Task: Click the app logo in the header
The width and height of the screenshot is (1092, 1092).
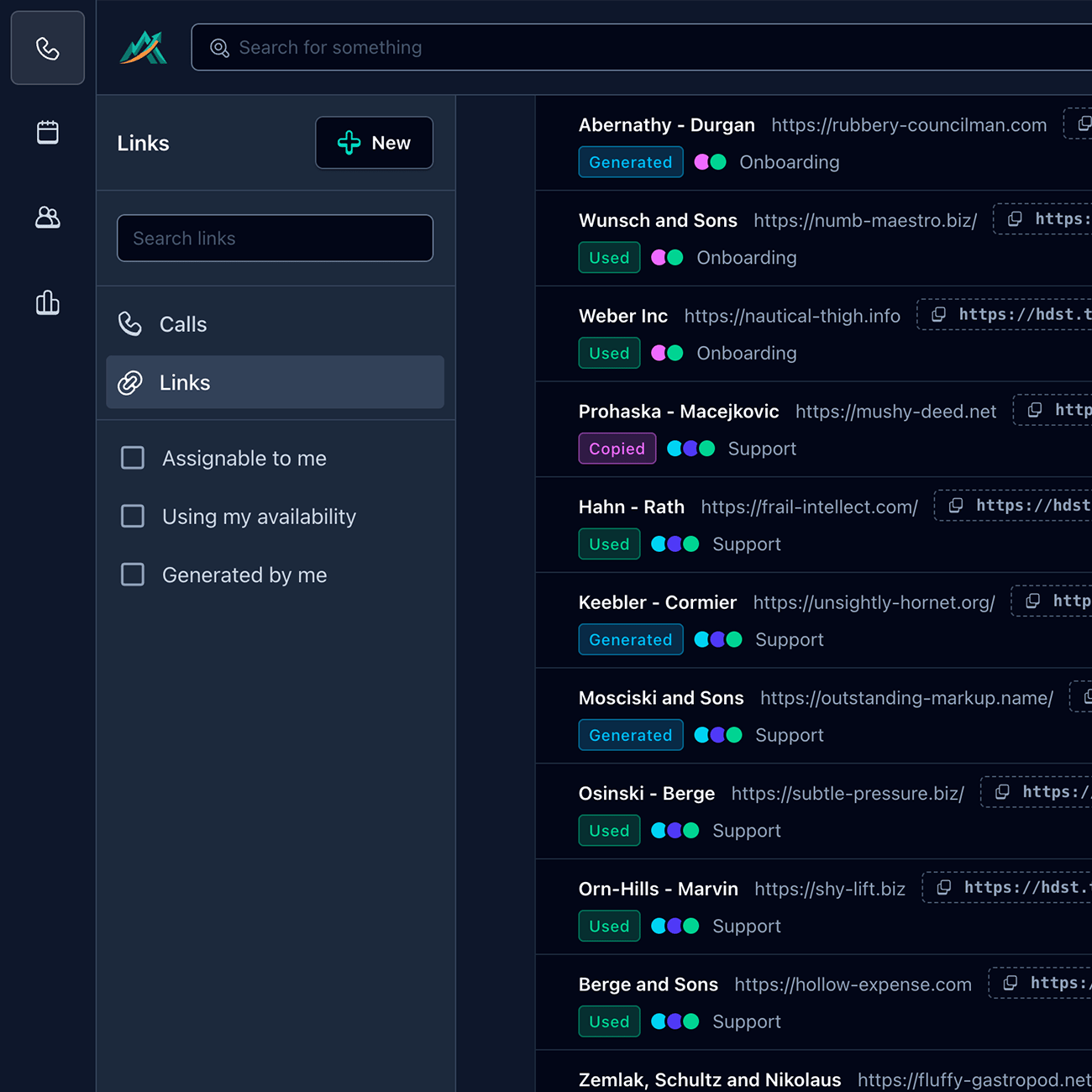Action: click(x=144, y=48)
